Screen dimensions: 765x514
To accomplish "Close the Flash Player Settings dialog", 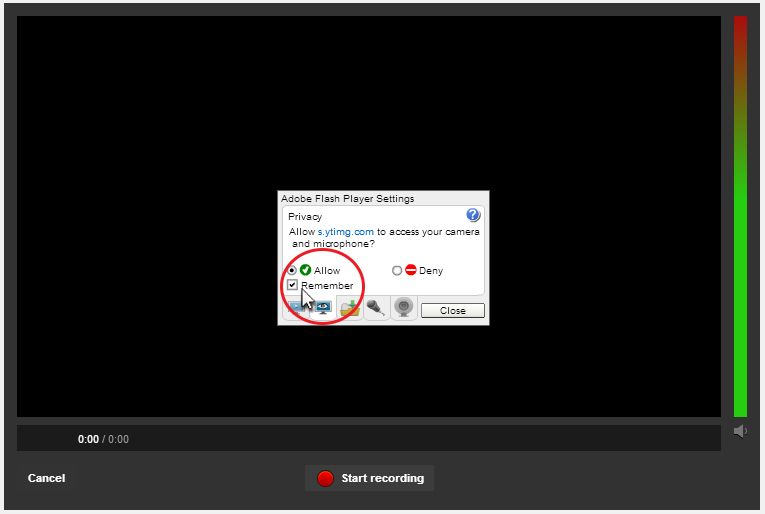I will pos(453,311).
